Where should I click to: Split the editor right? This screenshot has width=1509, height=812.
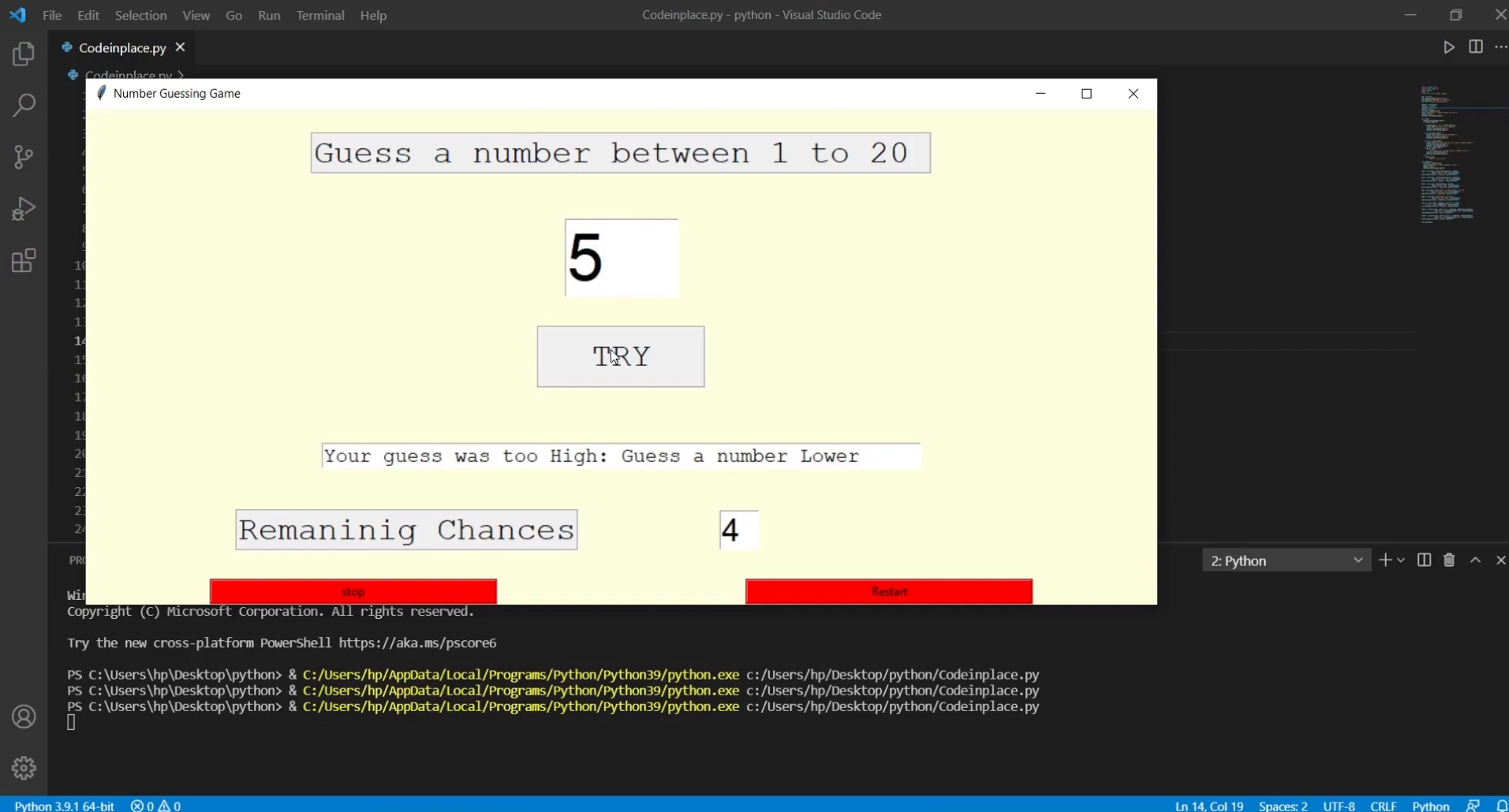(1476, 47)
